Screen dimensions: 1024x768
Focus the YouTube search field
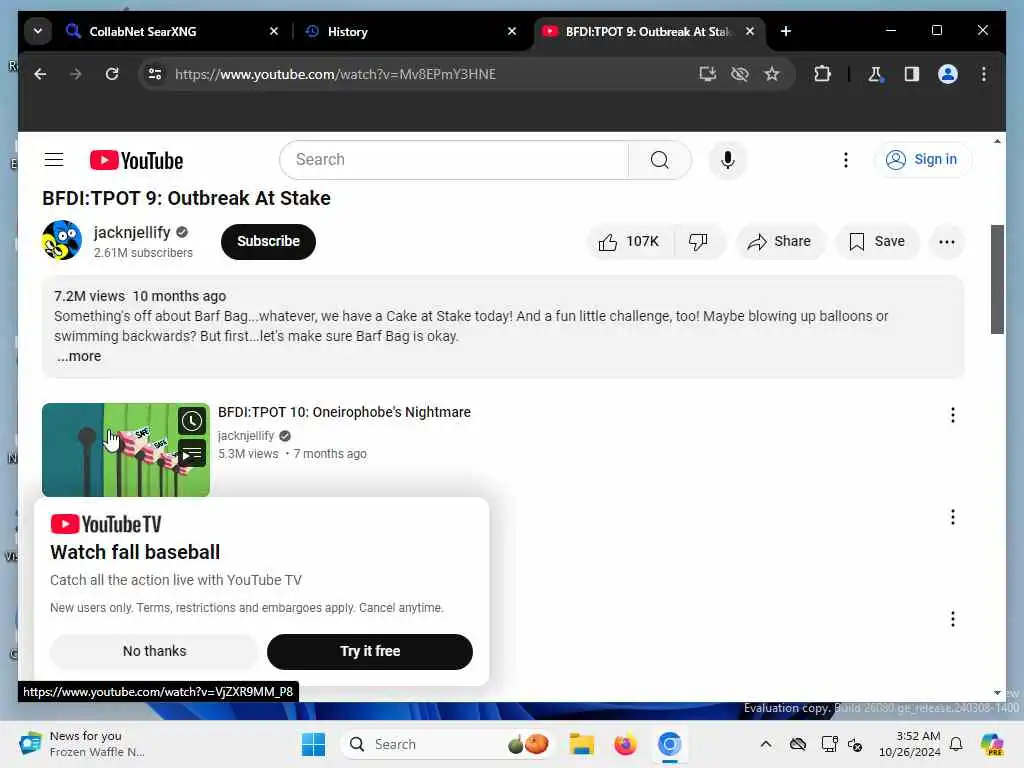click(x=454, y=160)
